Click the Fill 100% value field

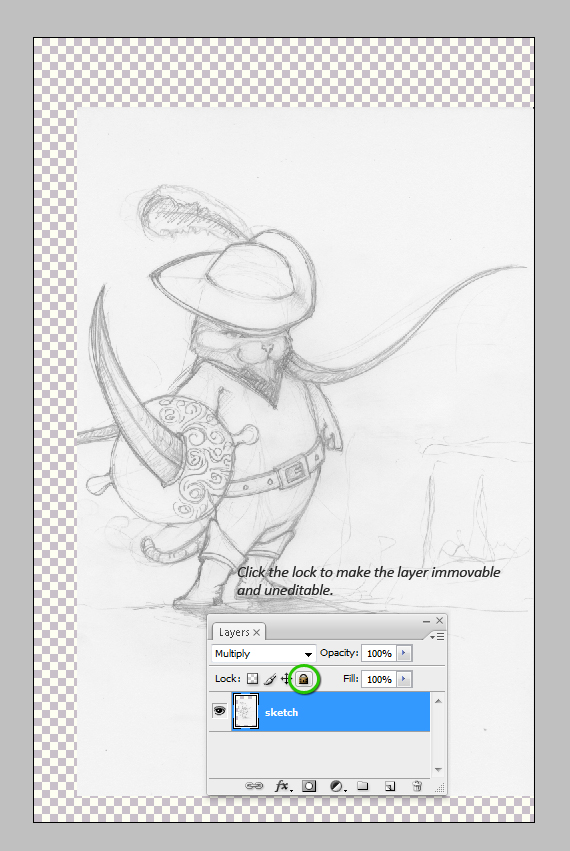379,679
